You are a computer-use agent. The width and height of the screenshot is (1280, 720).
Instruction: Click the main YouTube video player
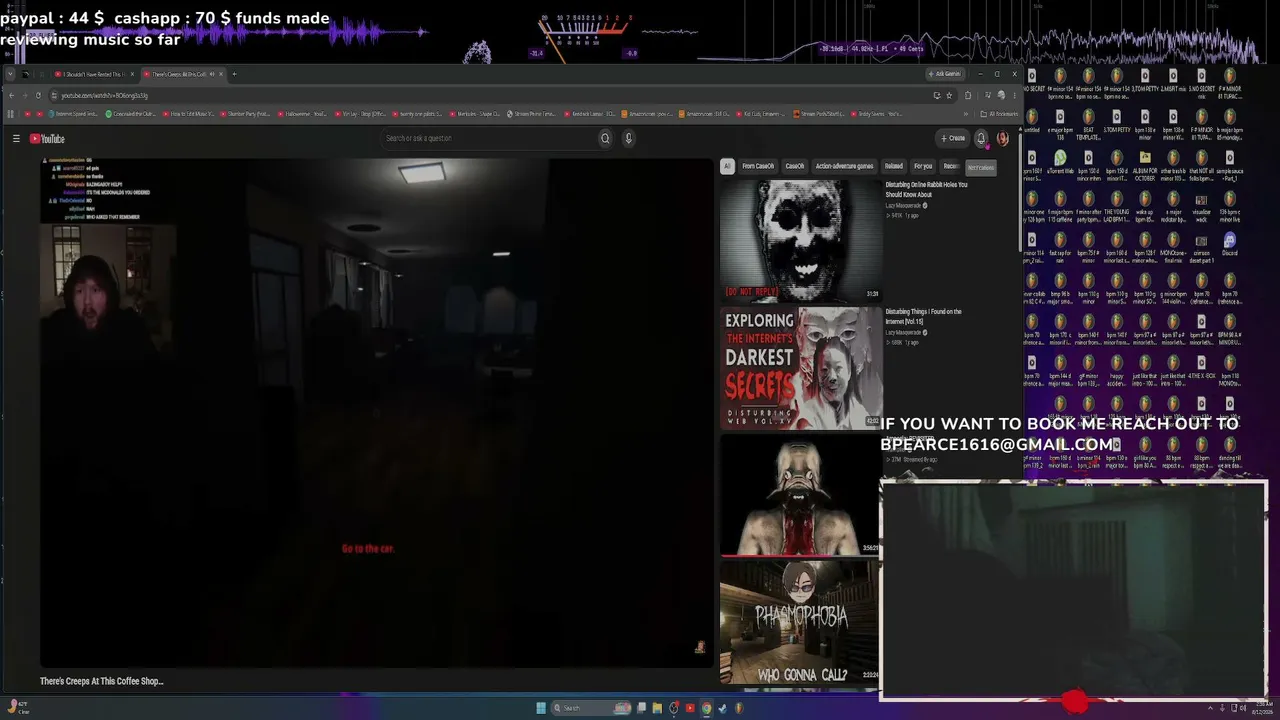point(375,411)
